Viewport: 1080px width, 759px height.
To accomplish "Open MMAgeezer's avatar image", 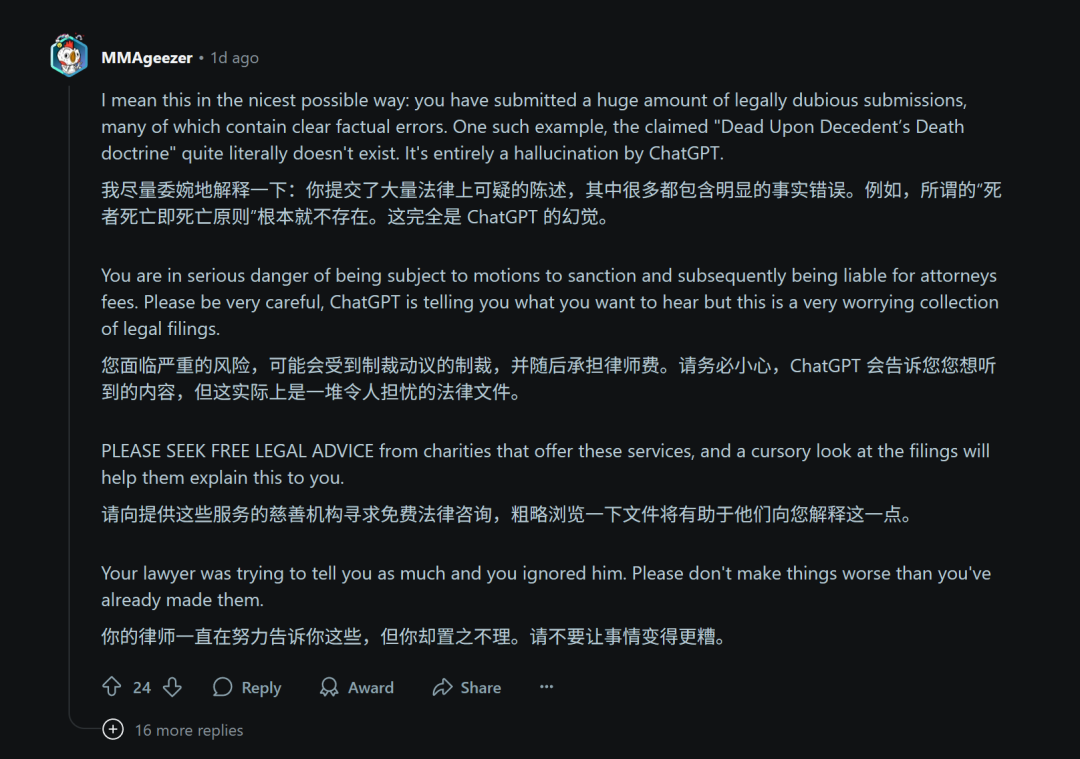I will tap(69, 56).
